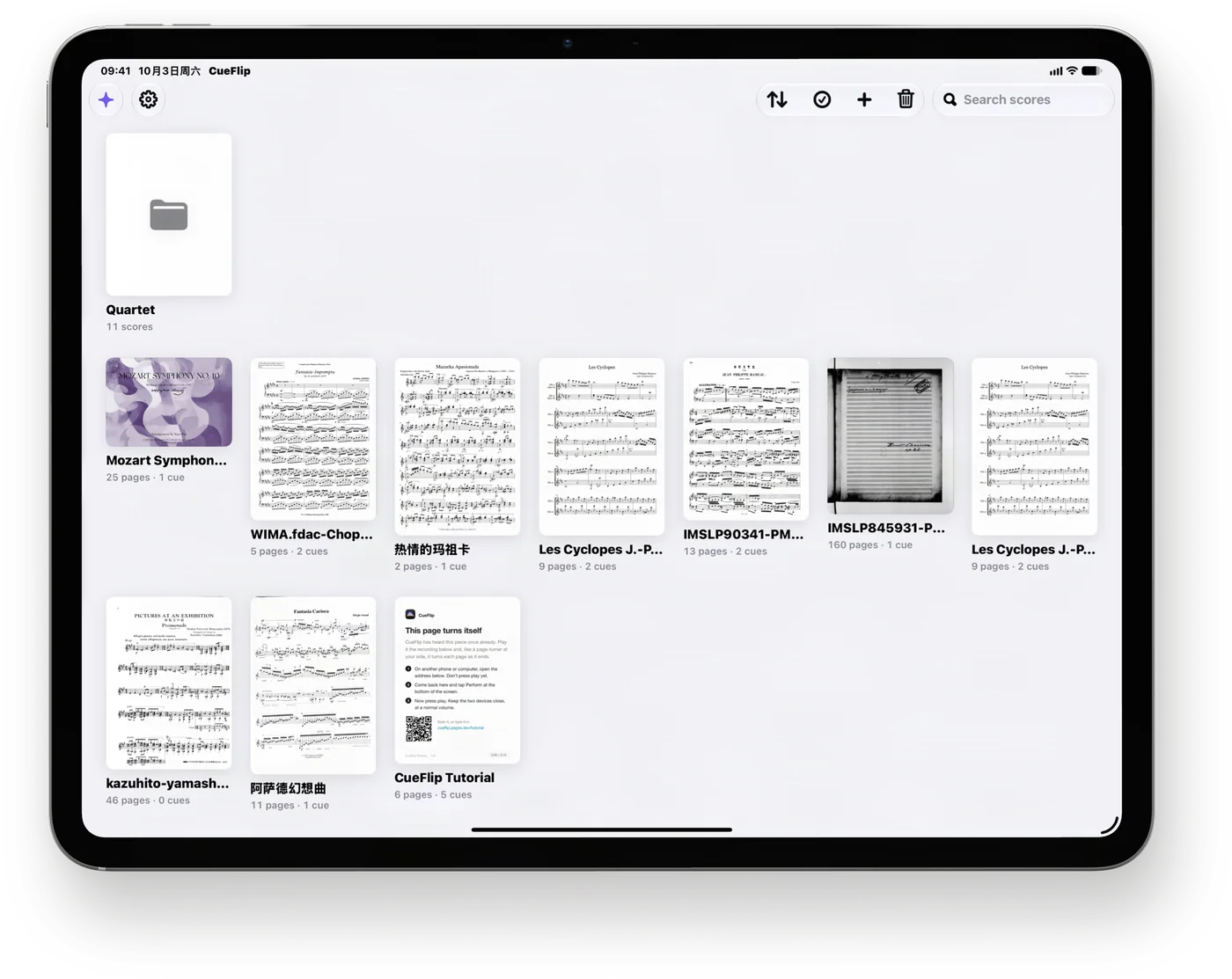Click '160 pages · 1 cue' label
This screenshot has height=979, width=1232.
(x=870, y=545)
